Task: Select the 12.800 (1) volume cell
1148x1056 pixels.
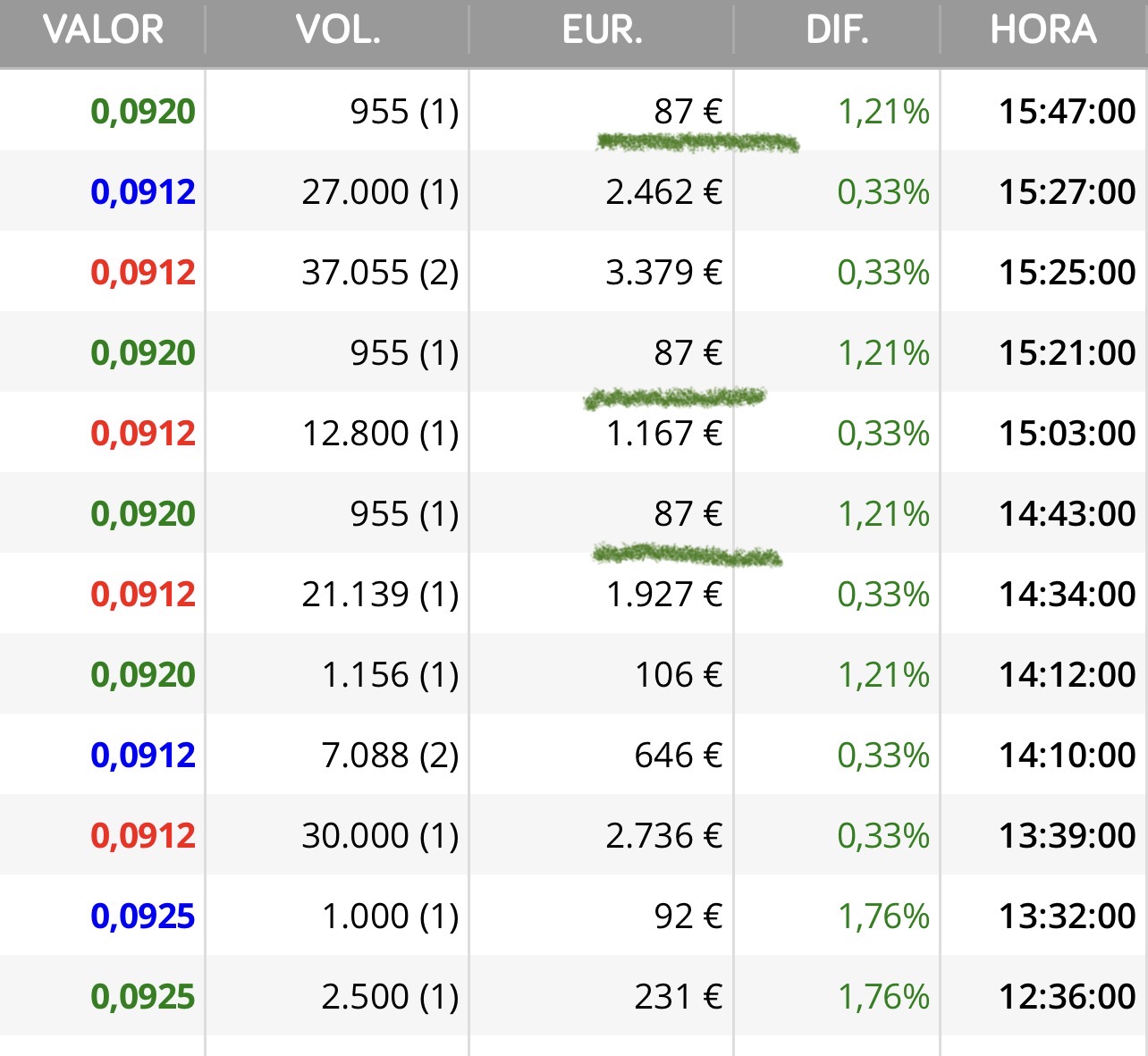Action: pyautogui.click(x=380, y=434)
